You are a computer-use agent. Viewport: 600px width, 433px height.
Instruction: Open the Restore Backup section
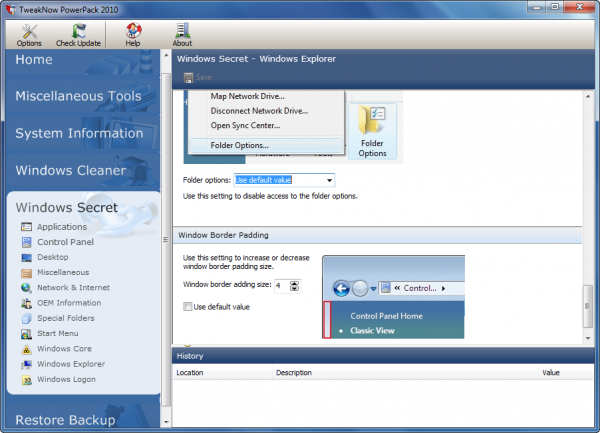pos(65,420)
